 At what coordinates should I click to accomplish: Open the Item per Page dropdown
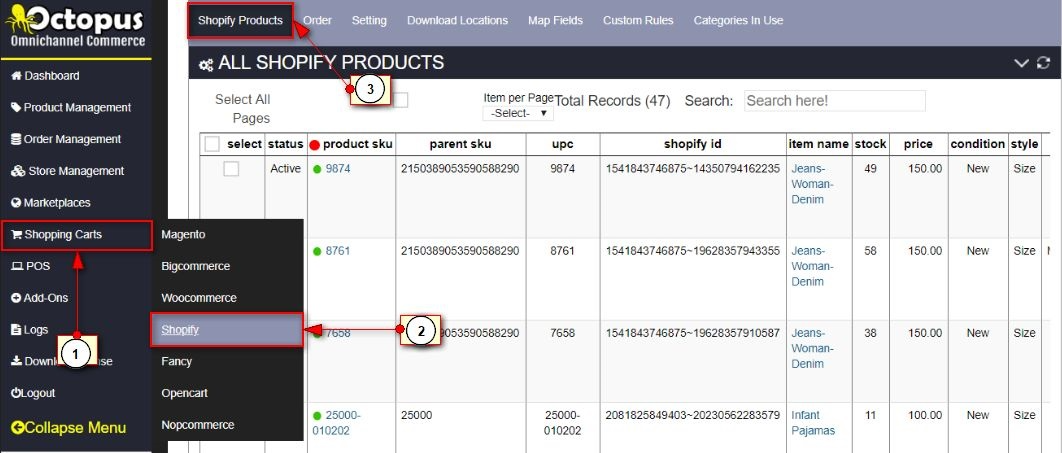(518, 113)
